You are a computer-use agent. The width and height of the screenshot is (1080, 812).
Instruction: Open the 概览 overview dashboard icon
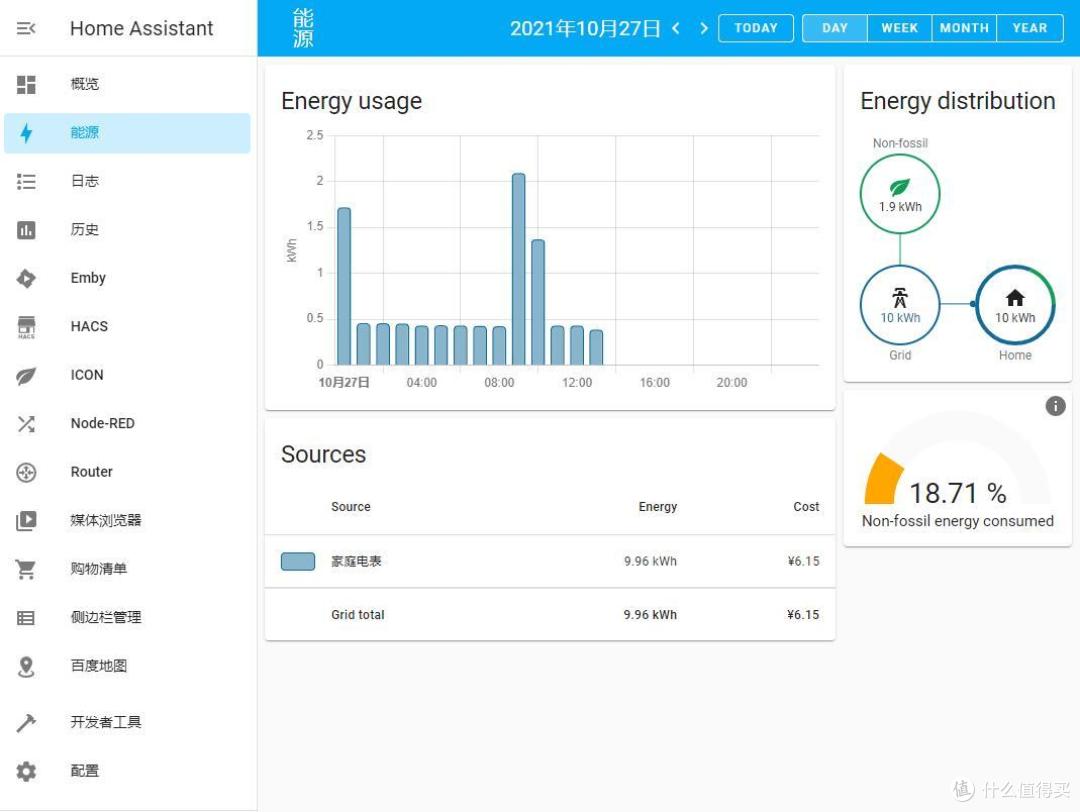[x=26, y=85]
